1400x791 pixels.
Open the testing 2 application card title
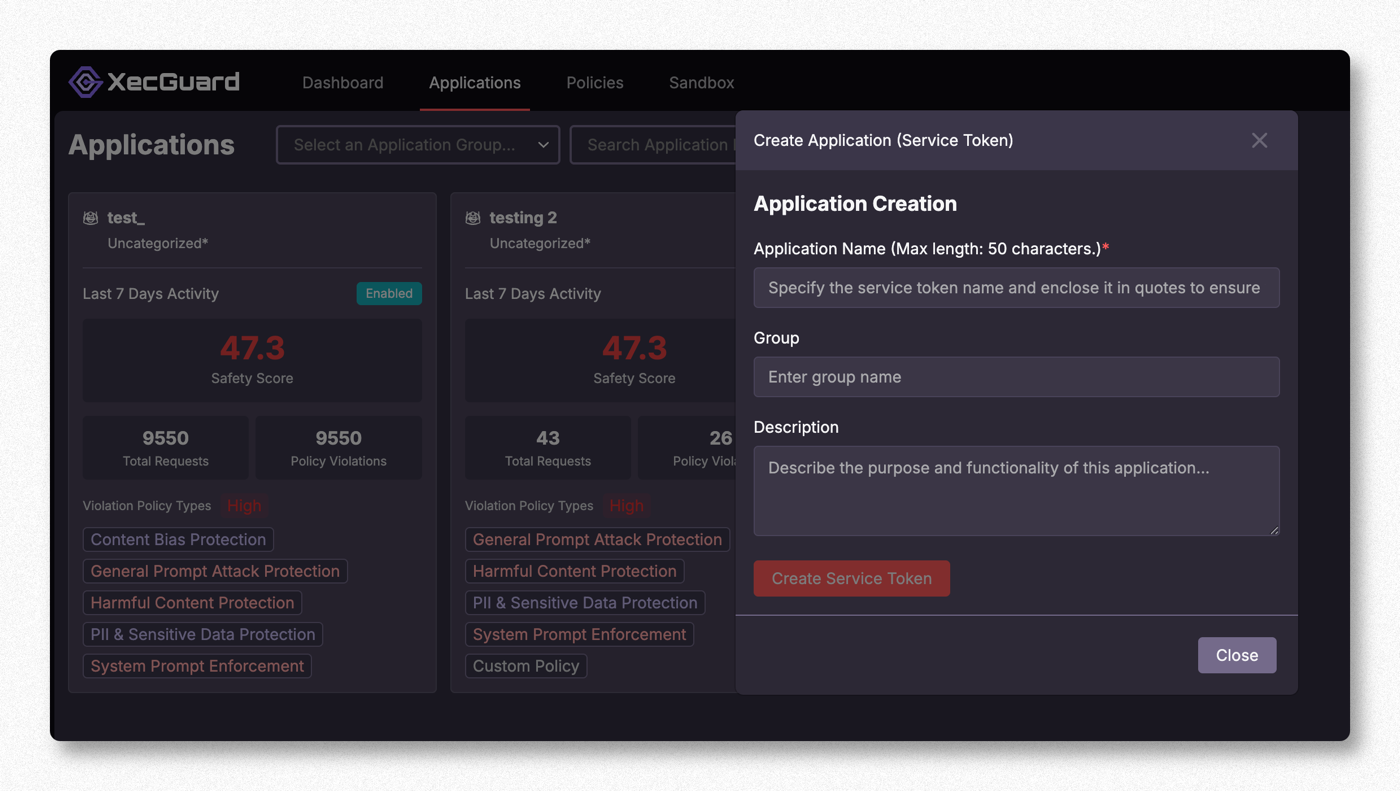(x=523, y=218)
